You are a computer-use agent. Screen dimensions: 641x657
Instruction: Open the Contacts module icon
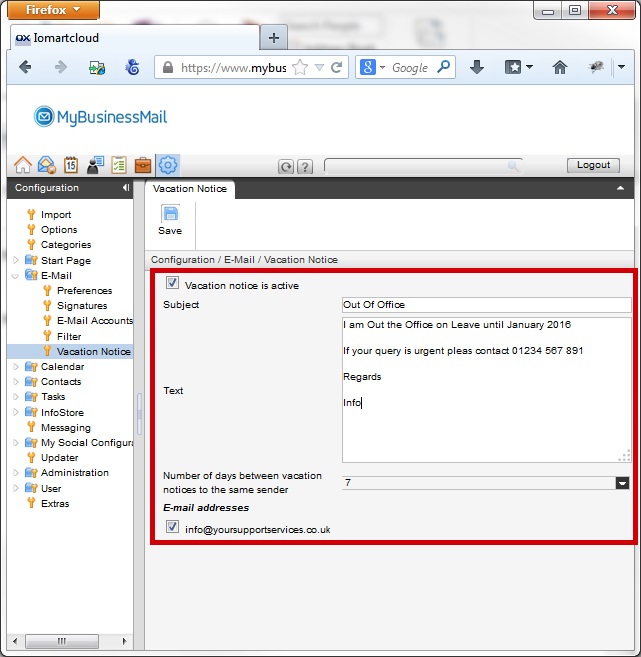(95, 166)
